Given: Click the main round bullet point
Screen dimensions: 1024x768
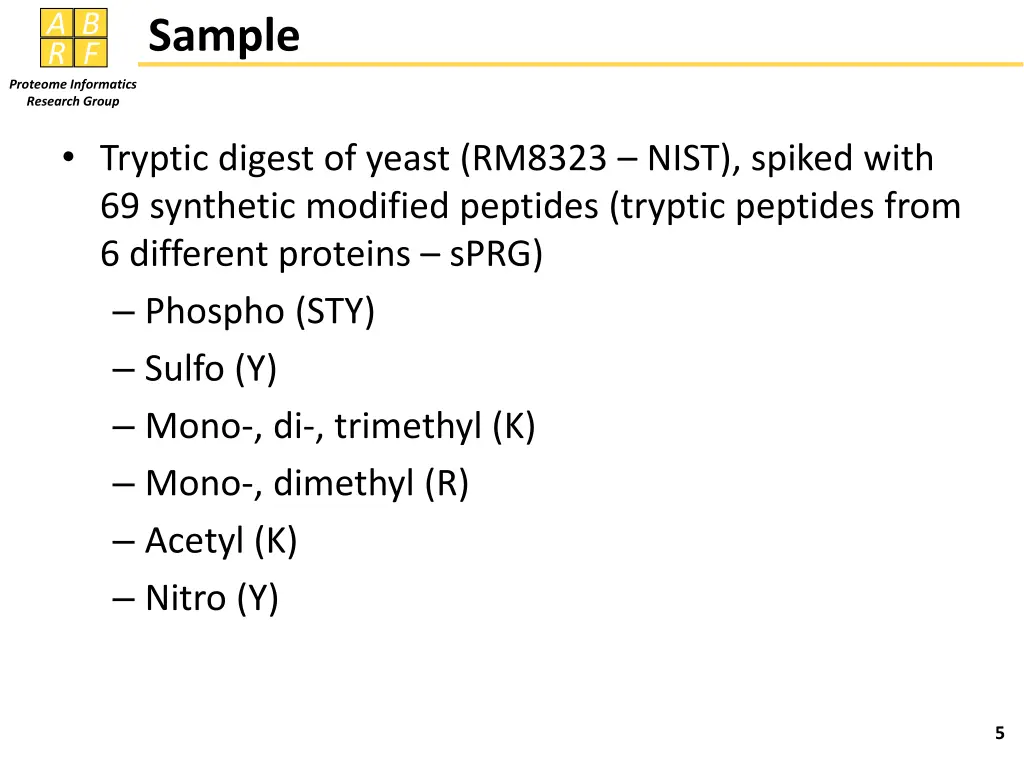Looking at the screenshot, I should [x=69, y=157].
